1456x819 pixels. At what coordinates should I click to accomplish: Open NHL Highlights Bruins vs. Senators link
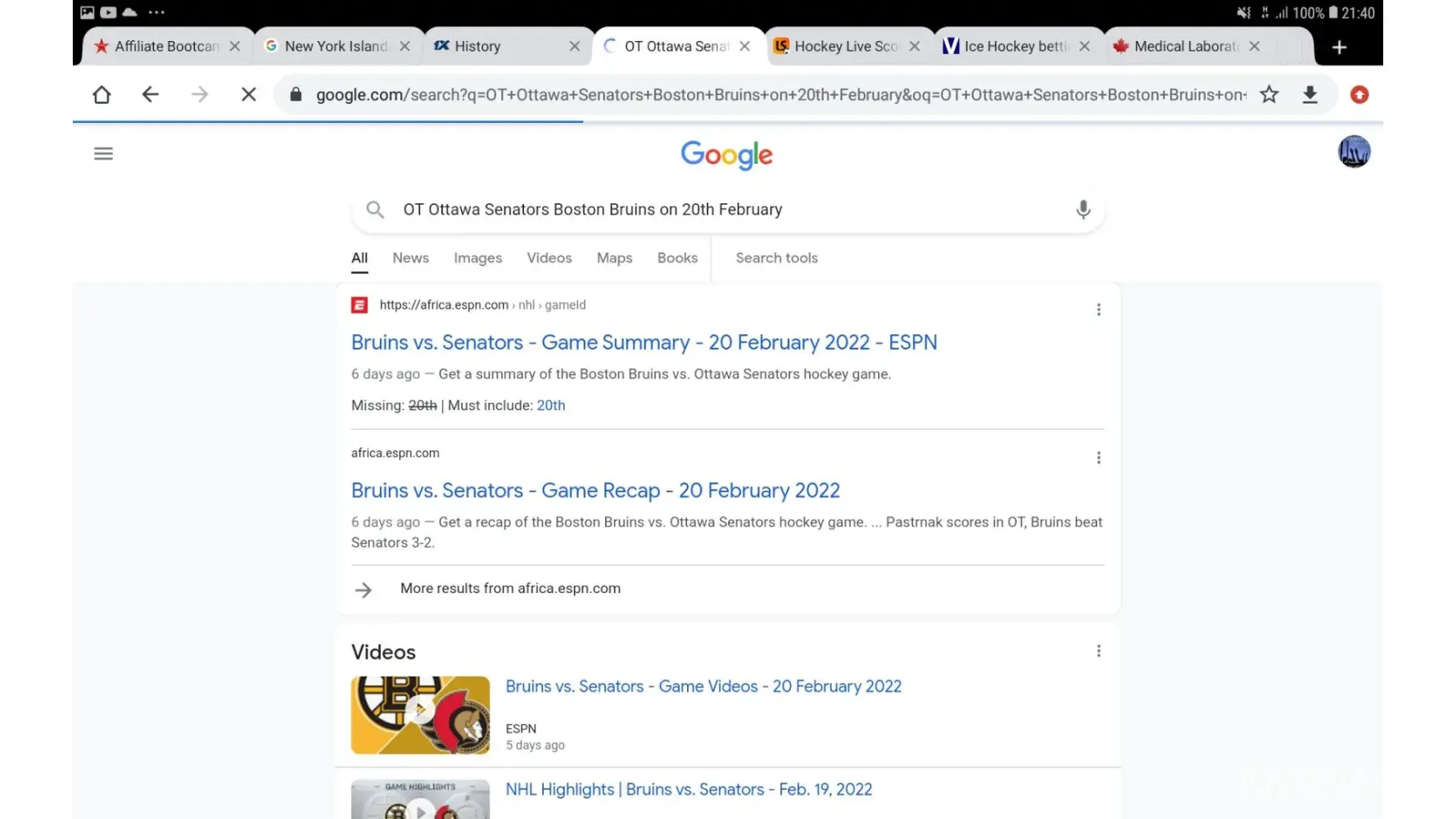pyautogui.click(x=689, y=790)
